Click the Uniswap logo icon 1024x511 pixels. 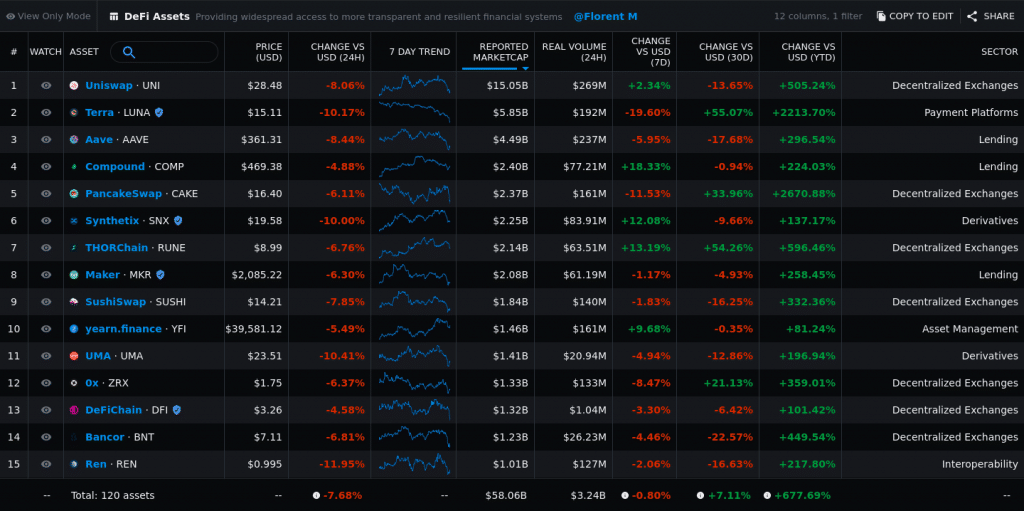74,86
